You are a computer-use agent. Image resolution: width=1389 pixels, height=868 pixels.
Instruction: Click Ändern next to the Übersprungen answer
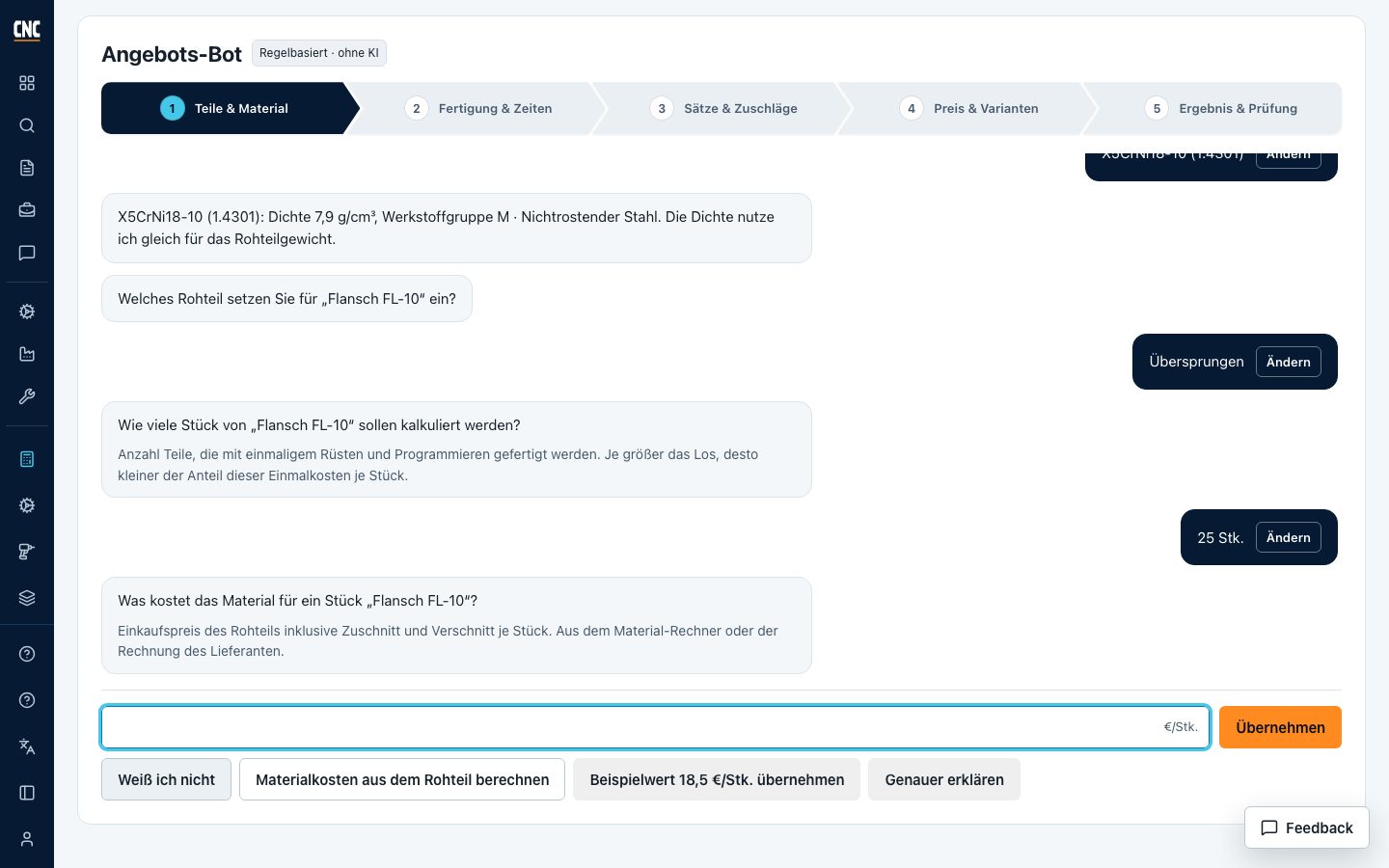click(1289, 362)
